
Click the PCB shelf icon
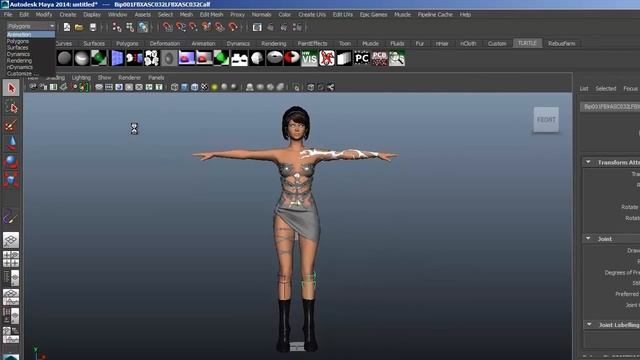(x=379, y=58)
